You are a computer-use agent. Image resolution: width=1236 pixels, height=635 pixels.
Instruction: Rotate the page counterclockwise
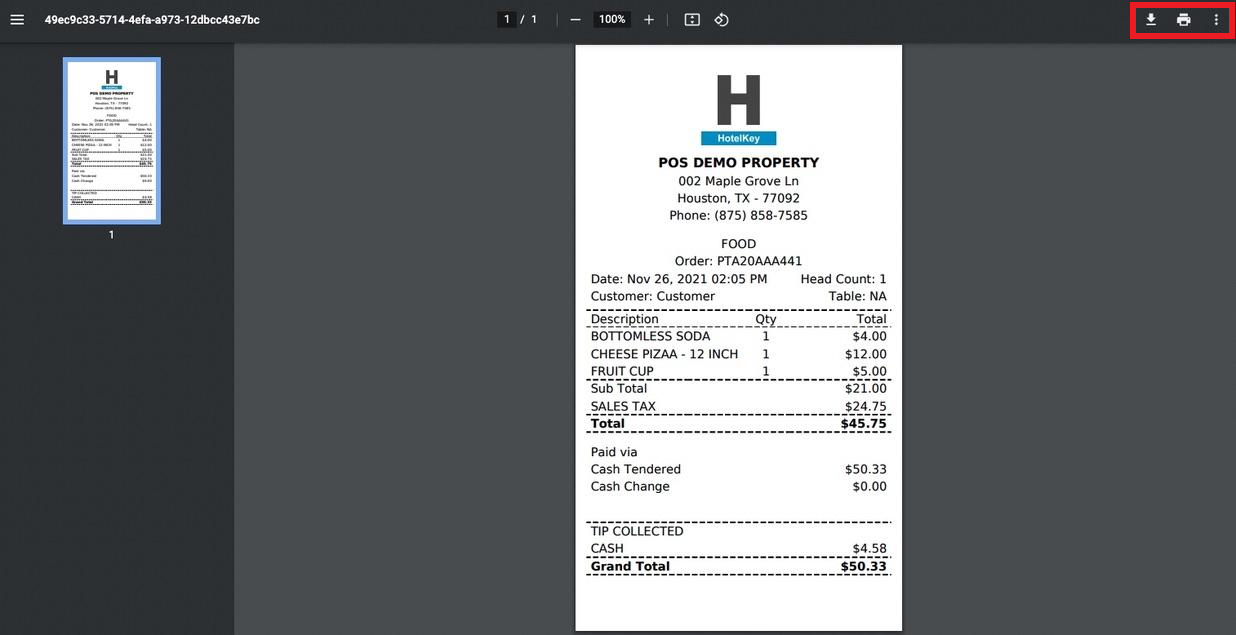click(720, 19)
